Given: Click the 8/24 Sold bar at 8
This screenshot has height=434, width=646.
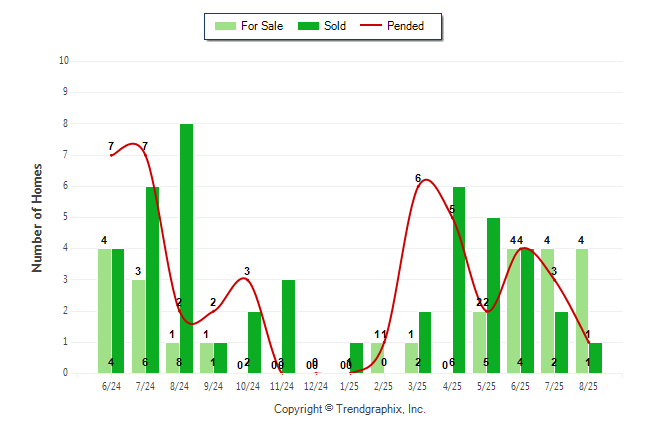Looking at the screenshot, I should coord(186,249).
